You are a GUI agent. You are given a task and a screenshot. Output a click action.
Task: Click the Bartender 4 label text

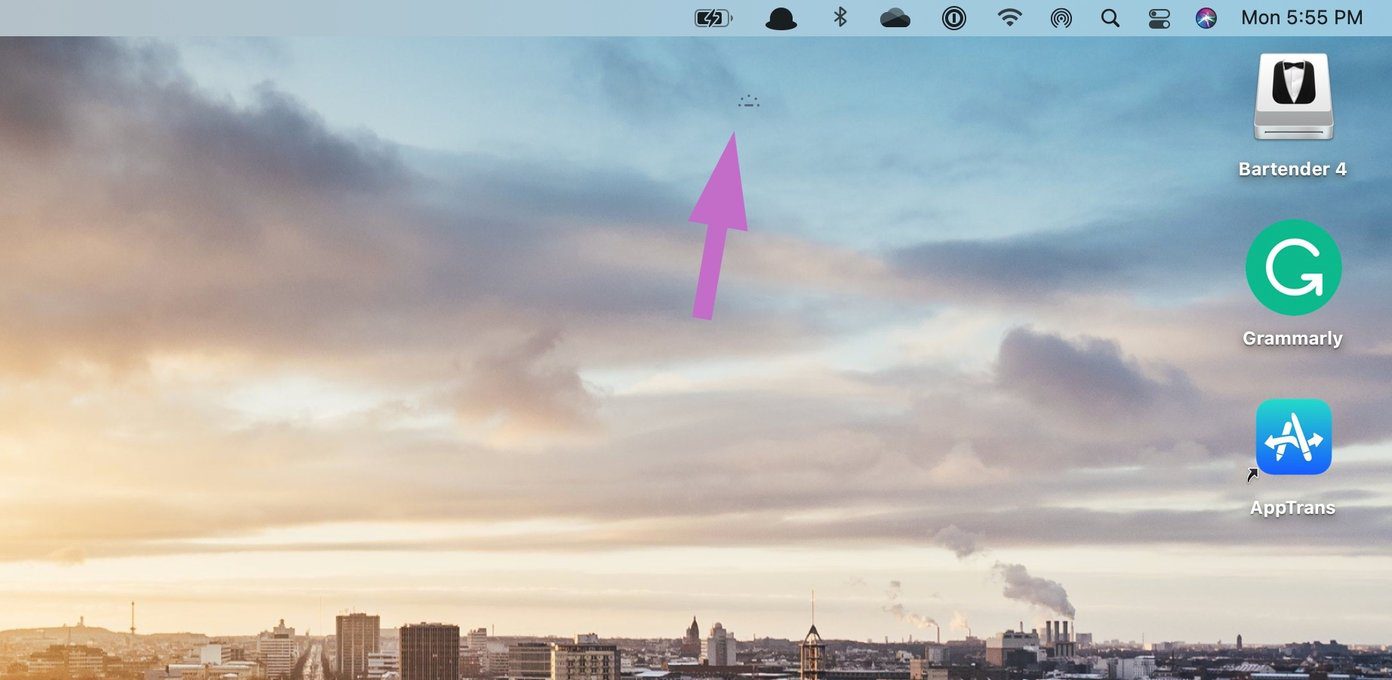click(x=1292, y=169)
